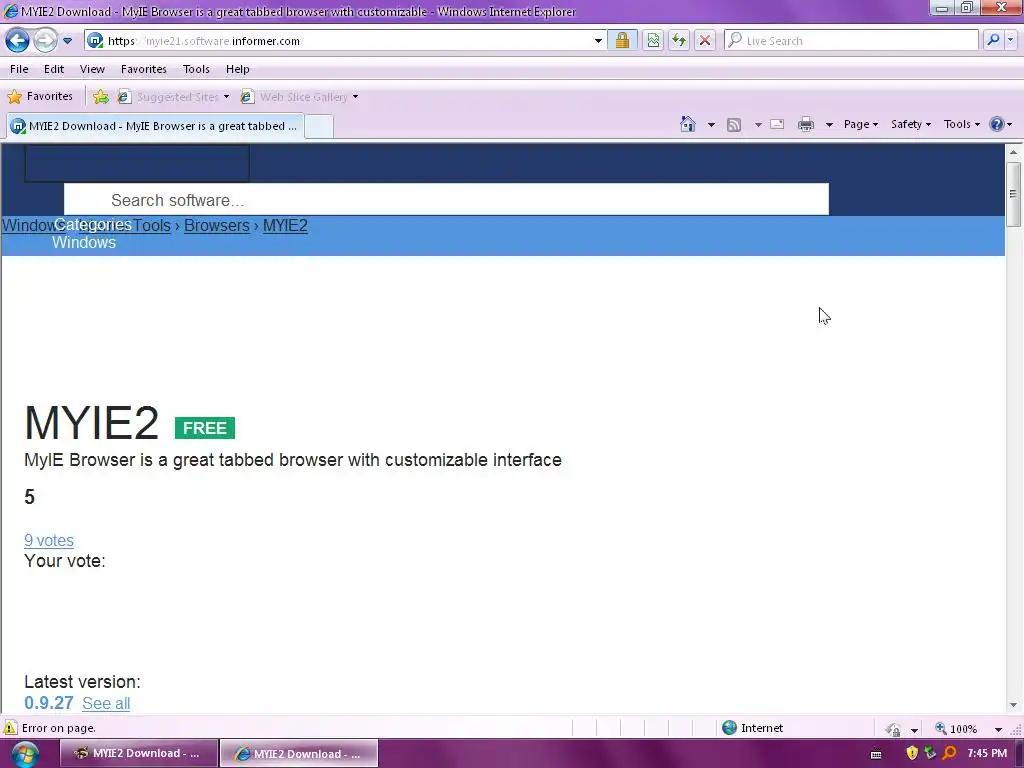Click Add to Favorites Bar icon
The height and width of the screenshot is (768, 1024).
click(101, 97)
